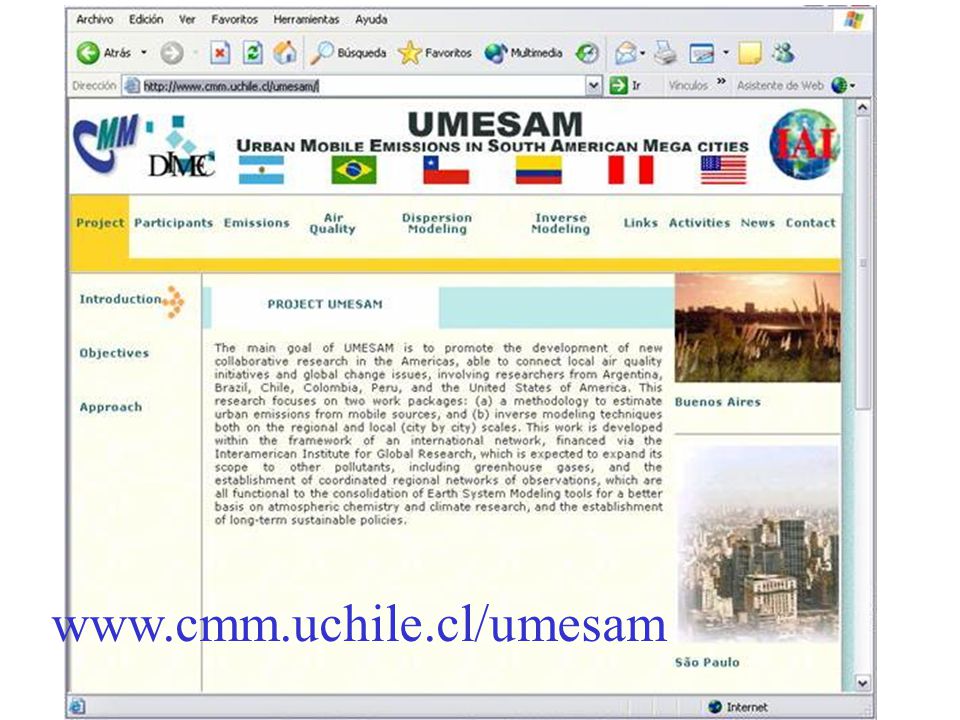Image resolution: width=960 pixels, height=720 pixels.
Task: Expand the Vínculos chevron
Action: [721, 81]
